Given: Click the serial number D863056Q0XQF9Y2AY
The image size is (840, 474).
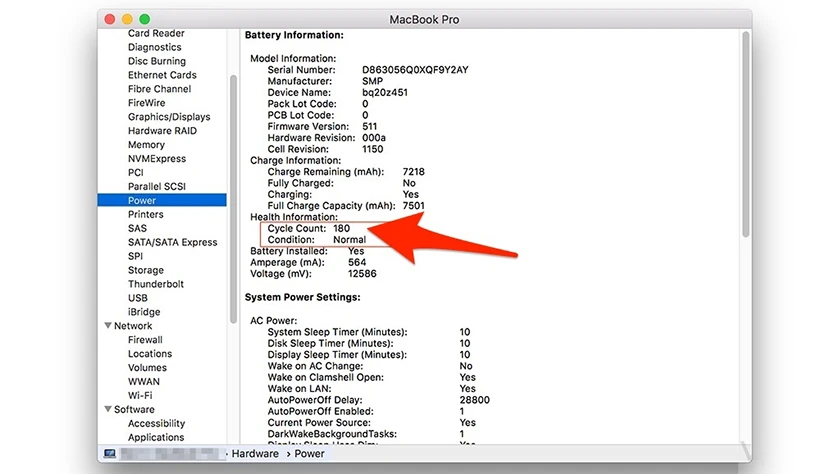Looking at the screenshot, I should (x=415, y=70).
